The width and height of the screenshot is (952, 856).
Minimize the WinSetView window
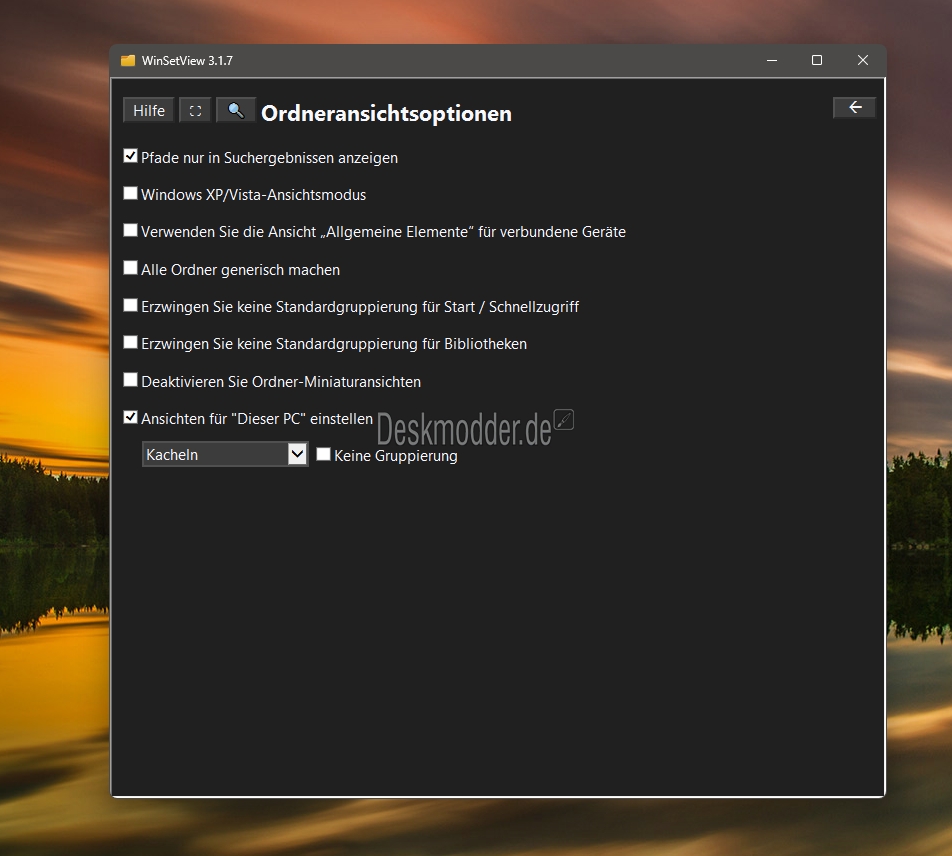(x=772, y=61)
